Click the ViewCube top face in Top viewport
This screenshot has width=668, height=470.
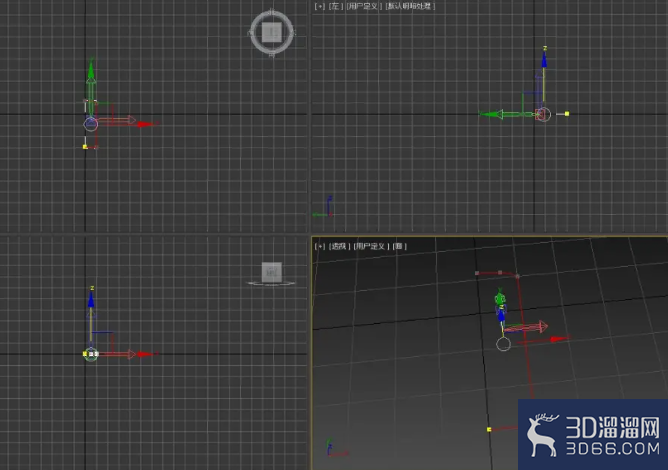(272, 32)
